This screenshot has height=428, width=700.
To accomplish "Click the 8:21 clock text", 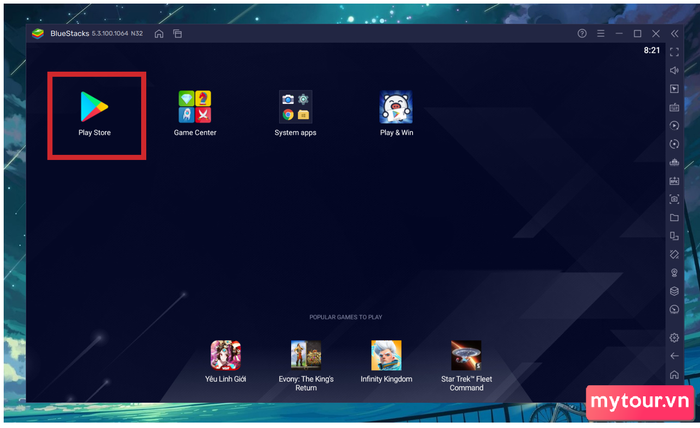I will pyautogui.click(x=651, y=50).
